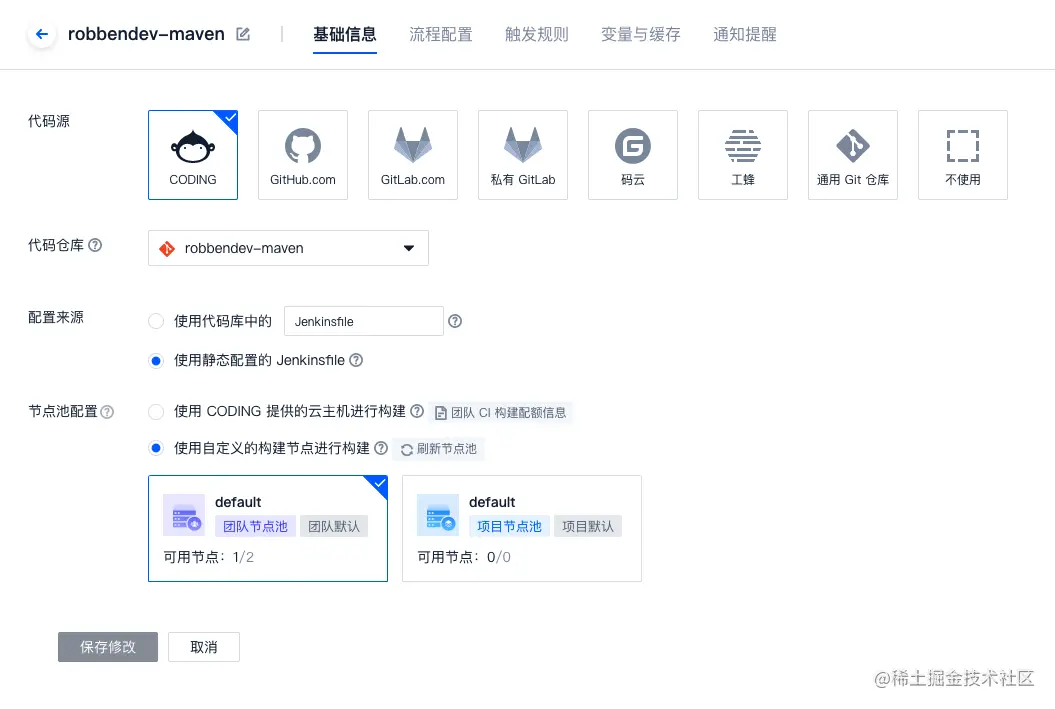Switch to 基础信息 tab
Image resolution: width=1055 pixels, height=709 pixels.
click(344, 34)
